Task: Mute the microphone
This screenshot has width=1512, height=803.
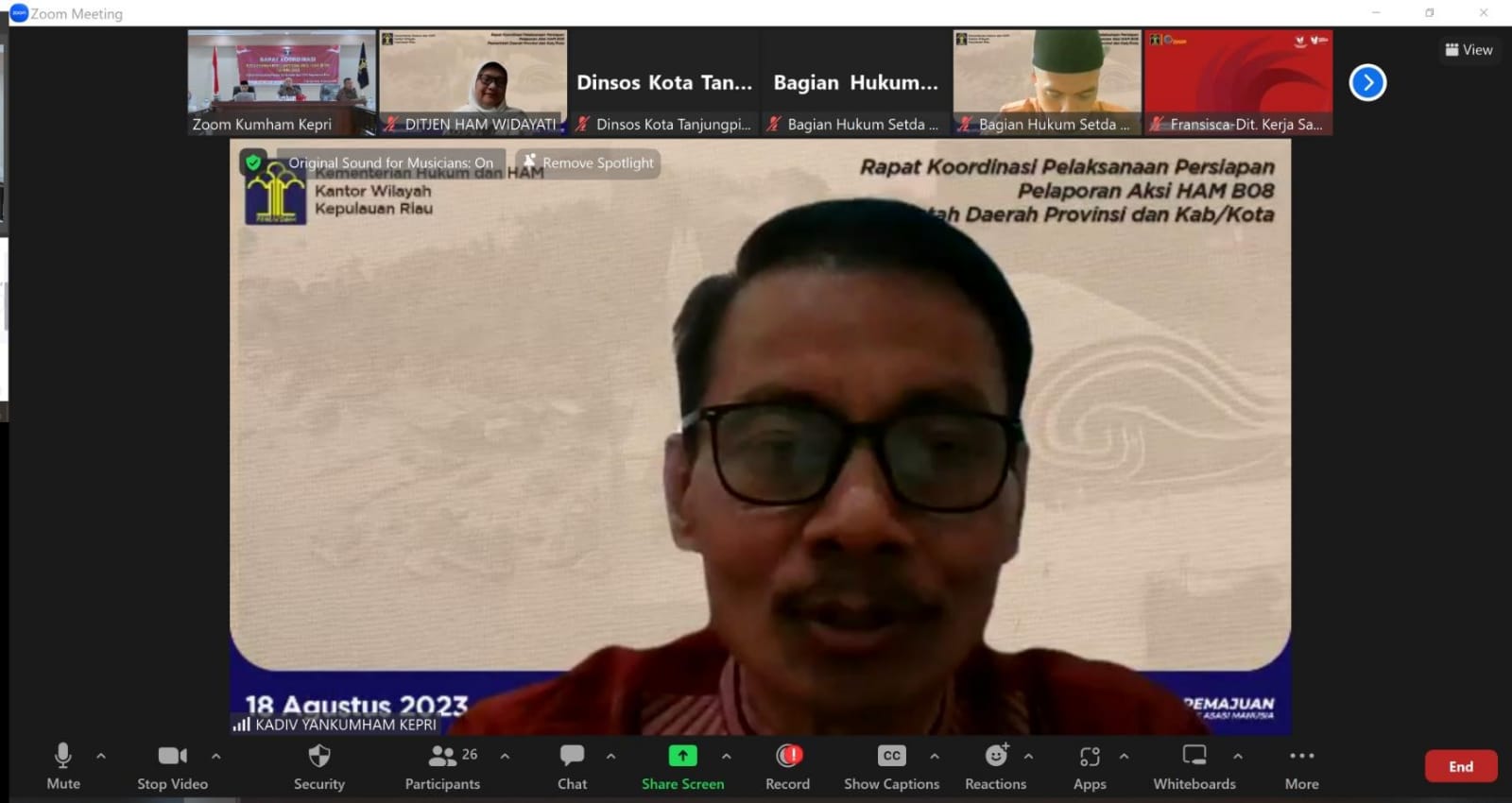Action: click(x=63, y=756)
